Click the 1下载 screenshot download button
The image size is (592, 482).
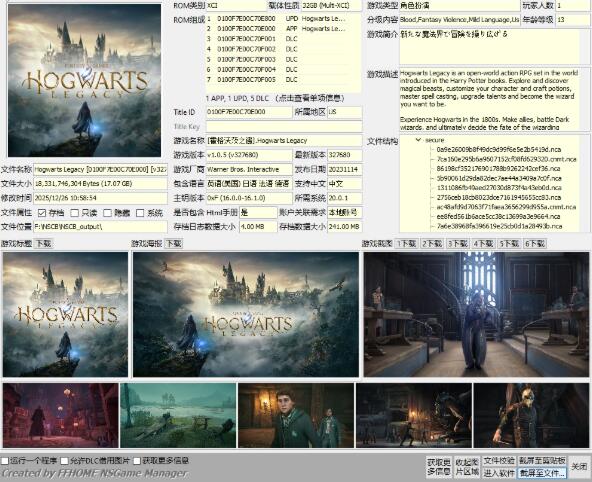pyautogui.click(x=407, y=244)
